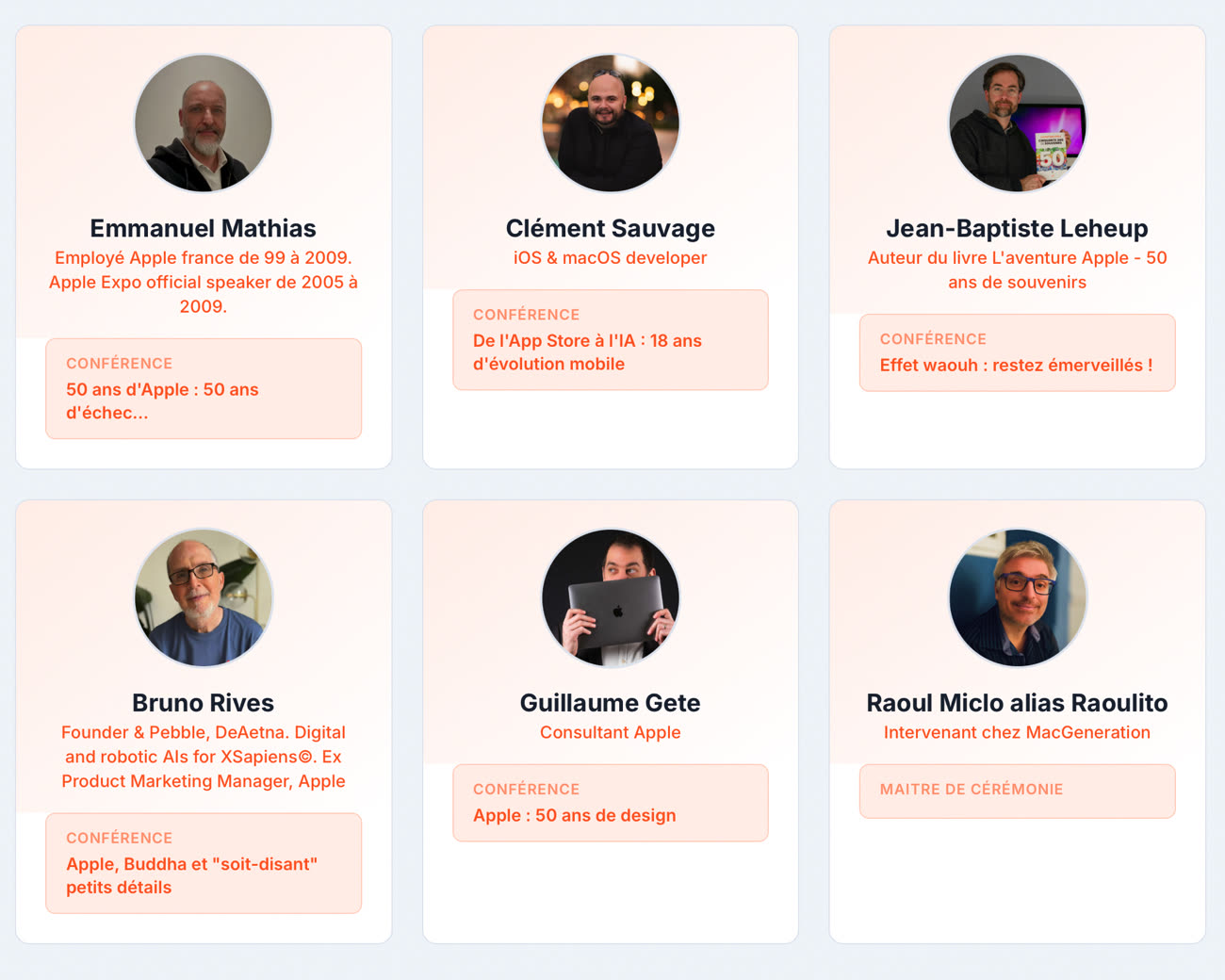Click the Guillaume Gete name heading
Viewport: 1225px width, 980px height.
(x=611, y=703)
